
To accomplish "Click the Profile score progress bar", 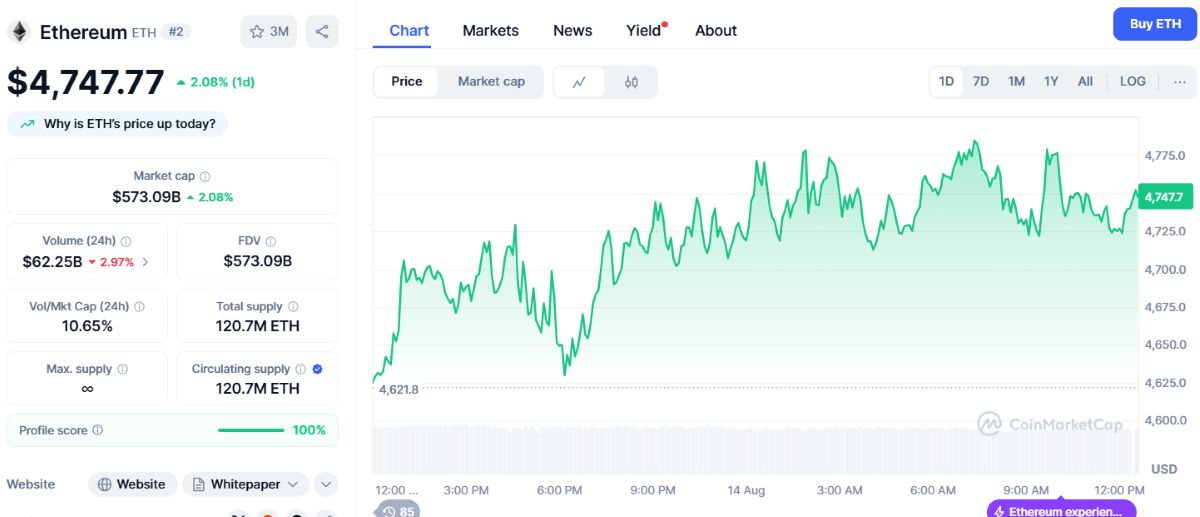I will (x=251, y=430).
